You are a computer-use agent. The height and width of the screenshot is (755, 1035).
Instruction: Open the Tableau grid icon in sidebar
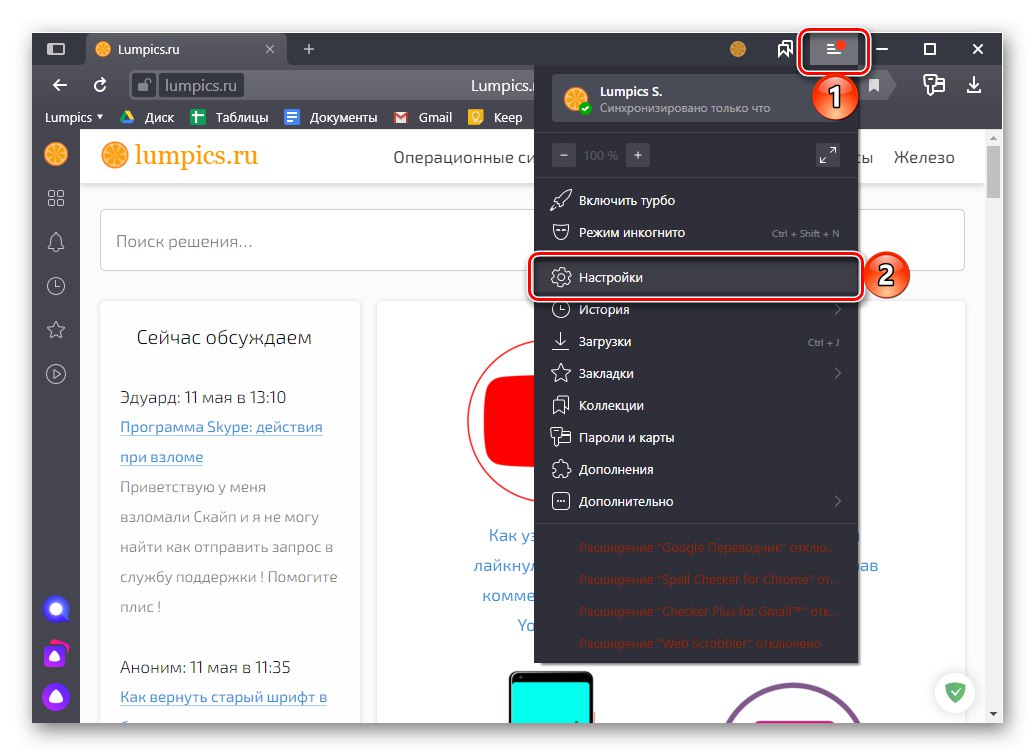56,198
